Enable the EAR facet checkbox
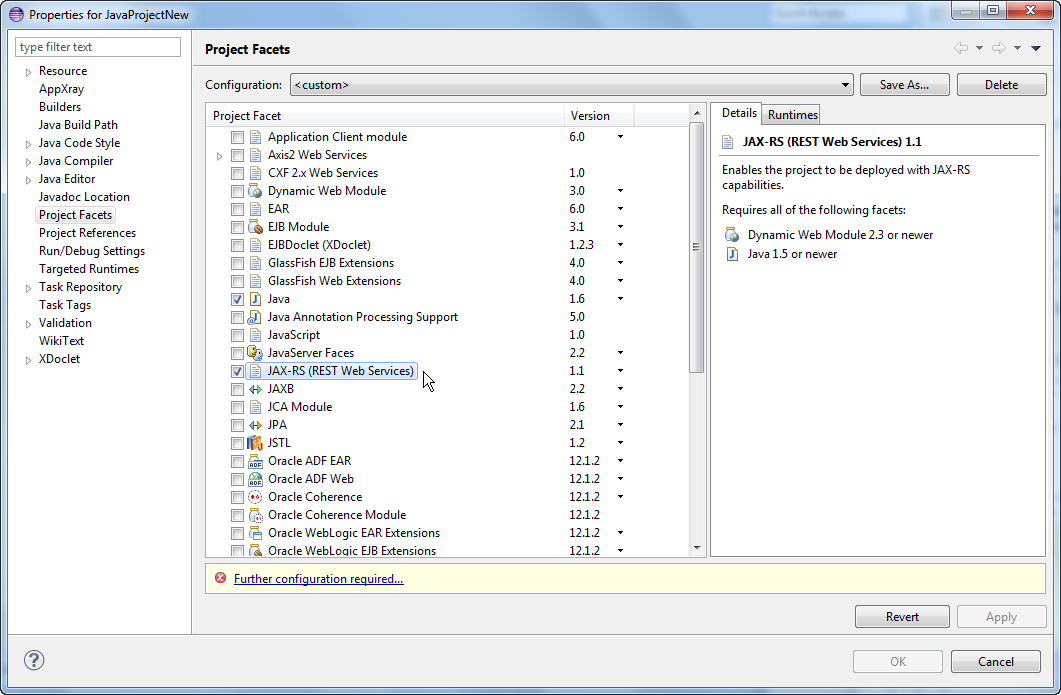 237,208
